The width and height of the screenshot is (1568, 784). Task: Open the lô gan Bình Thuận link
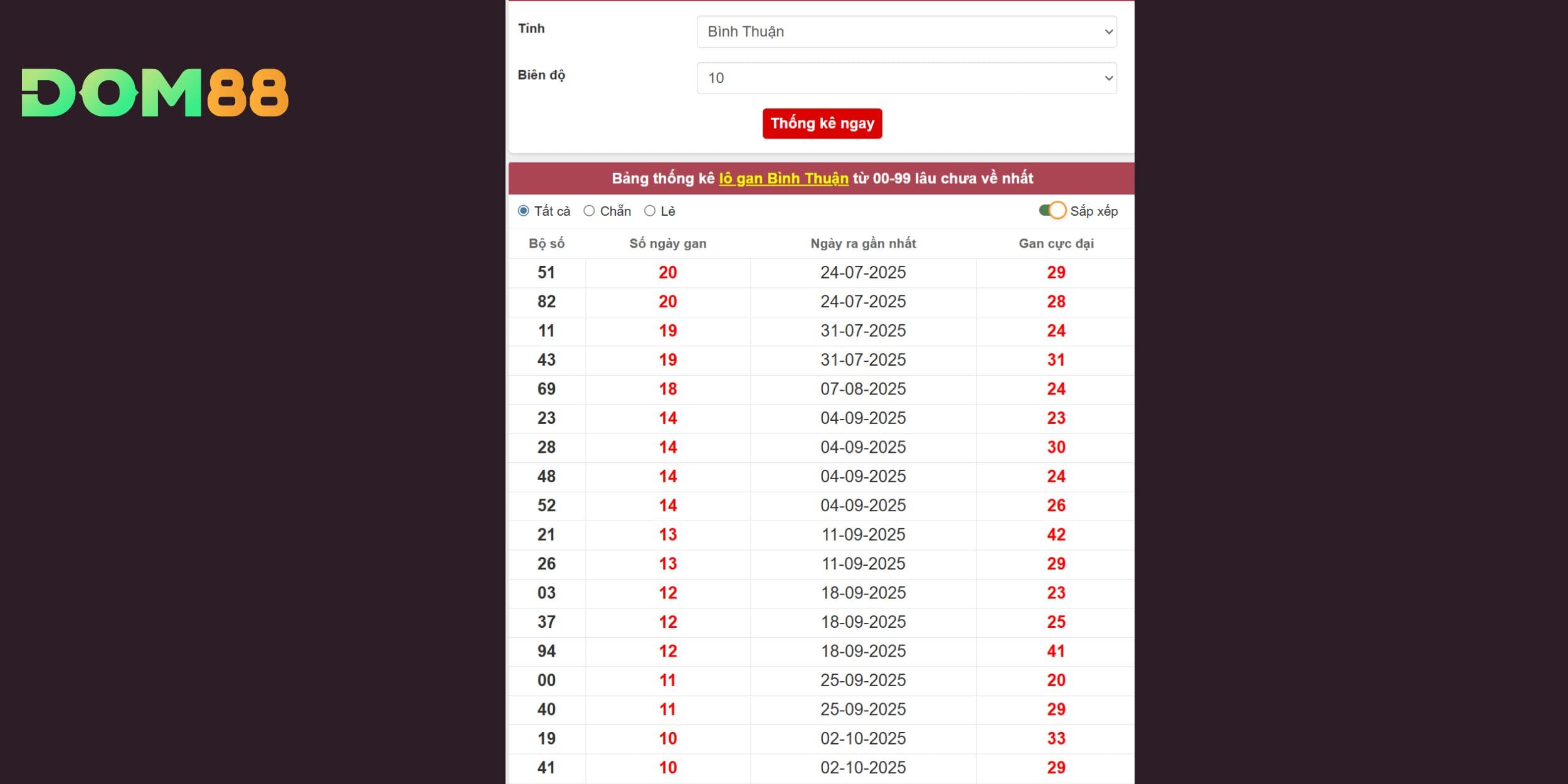783,179
